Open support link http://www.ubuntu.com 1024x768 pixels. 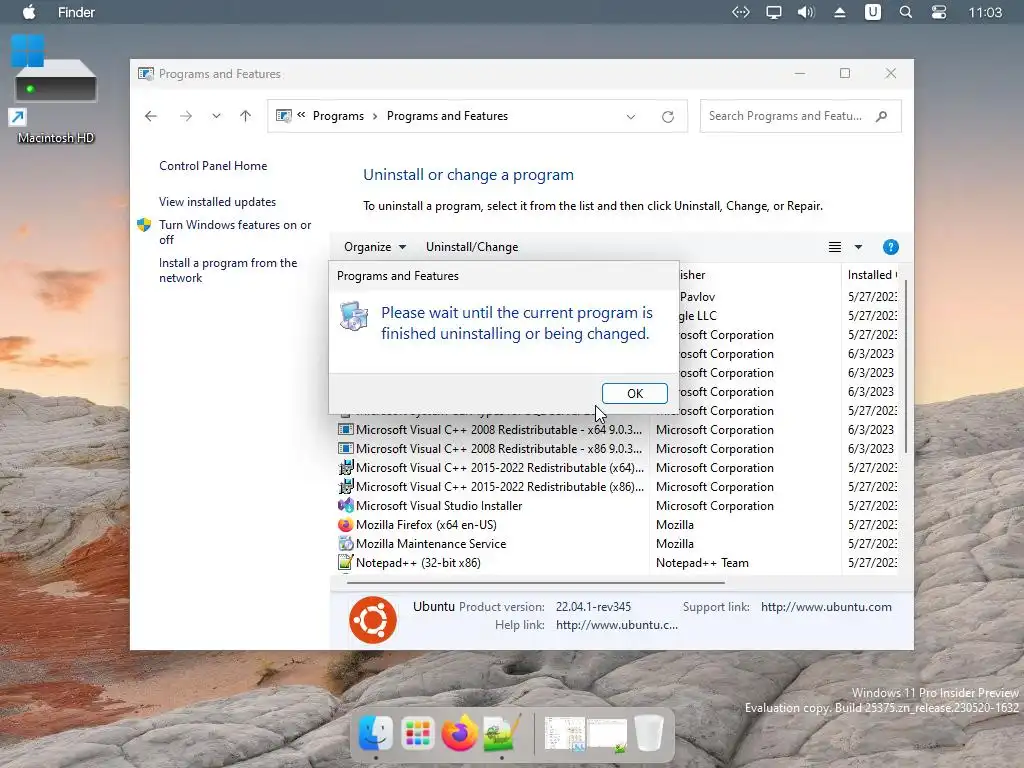tap(826, 607)
